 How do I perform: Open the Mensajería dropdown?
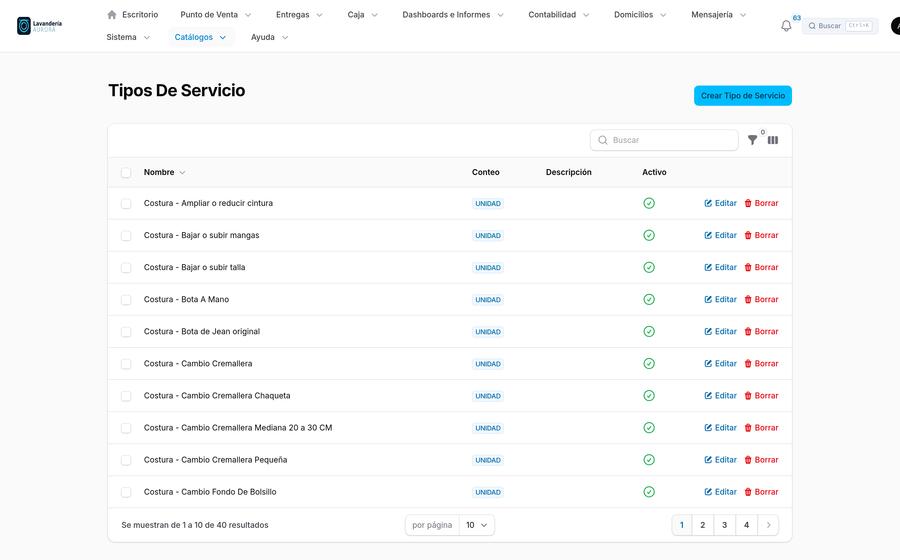[719, 14]
